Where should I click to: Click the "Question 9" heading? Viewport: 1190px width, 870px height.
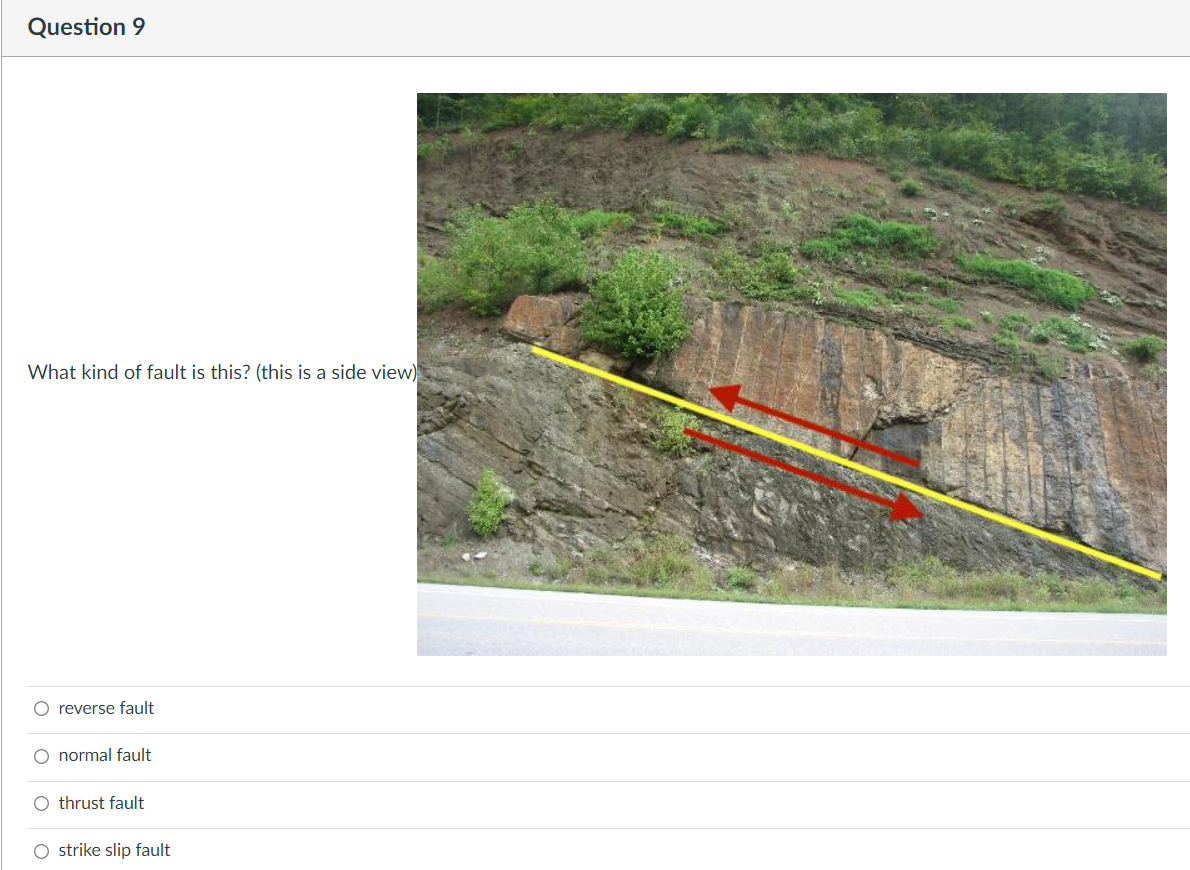point(87,27)
